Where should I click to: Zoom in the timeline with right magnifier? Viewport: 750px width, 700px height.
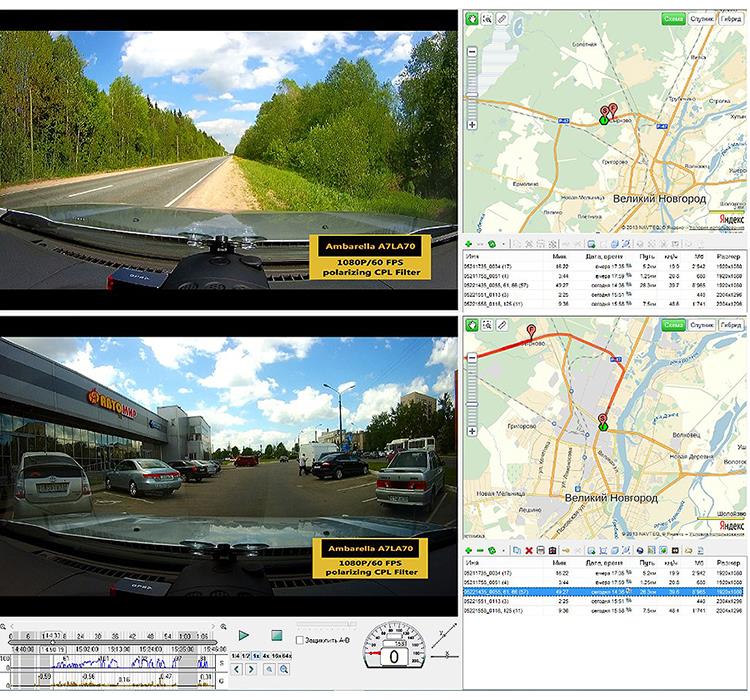[223, 626]
